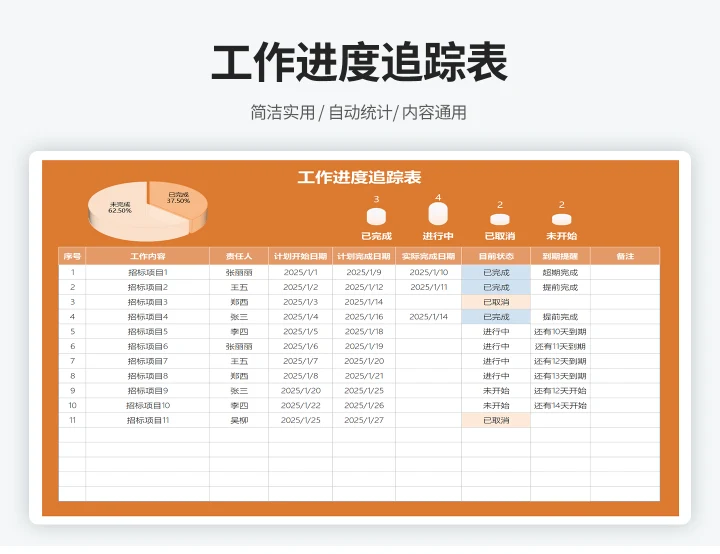Select the 已完成 37.50% pie chart slice
Viewport: 720px width, 554px height.
[x=177, y=202]
